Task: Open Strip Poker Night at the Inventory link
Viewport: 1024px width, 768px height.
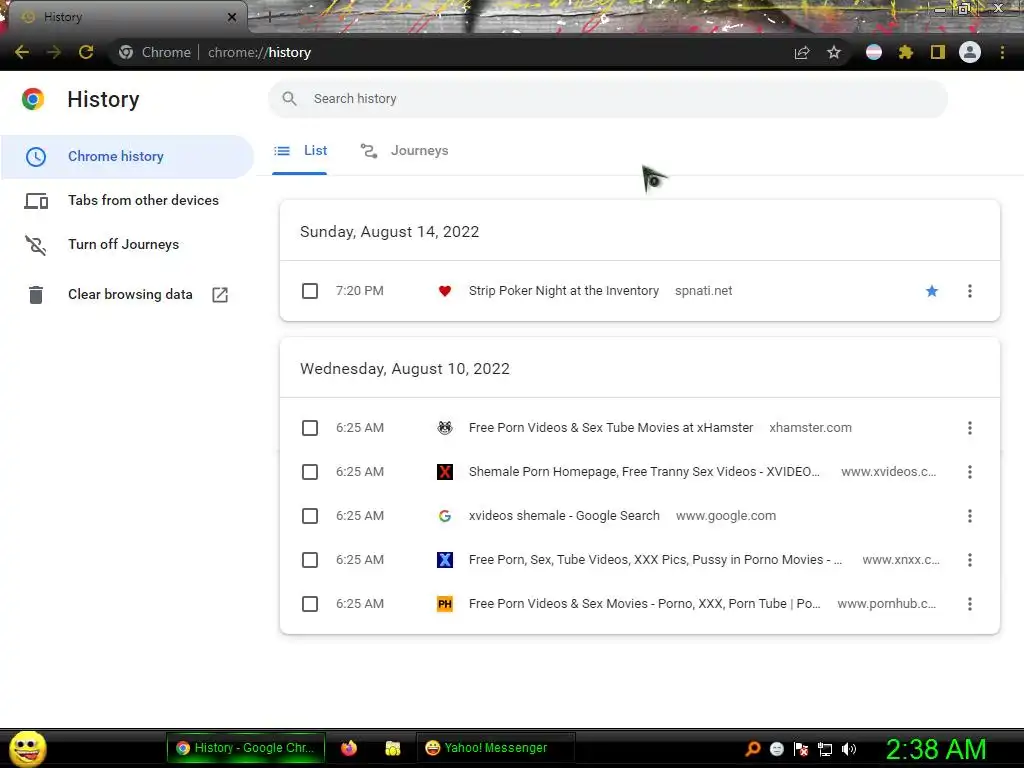Action: 564,291
